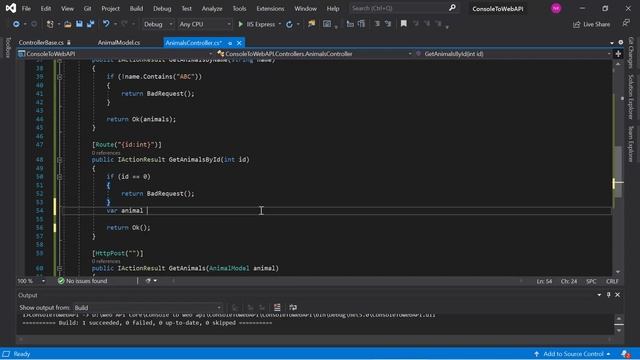The image size is (640, 360).
Task: Click the camera-like toolbar icon next to Find in Files
Action: tap(327, 24)
